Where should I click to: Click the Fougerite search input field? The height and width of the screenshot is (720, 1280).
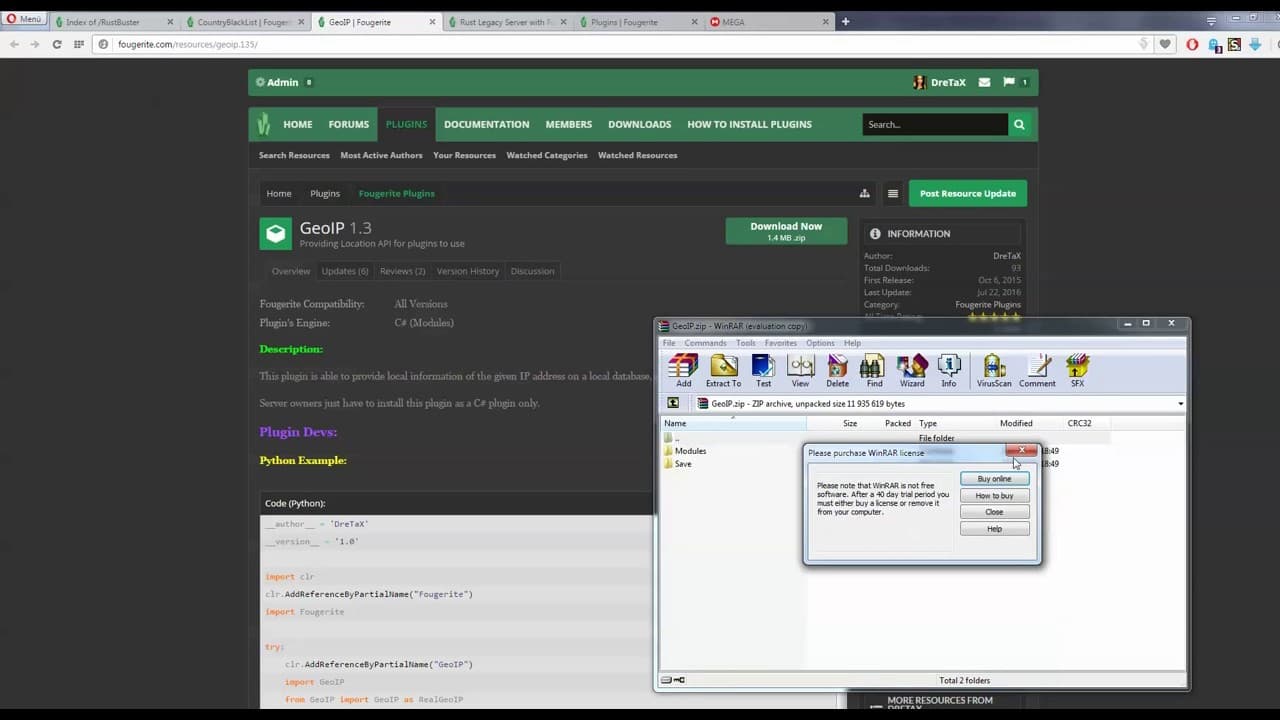coord(935,124)
